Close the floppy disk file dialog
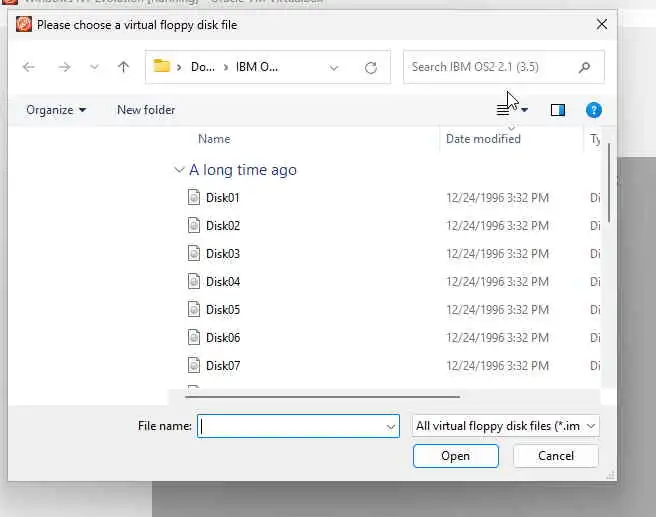656x517 pixels. (x=602, y=24)
